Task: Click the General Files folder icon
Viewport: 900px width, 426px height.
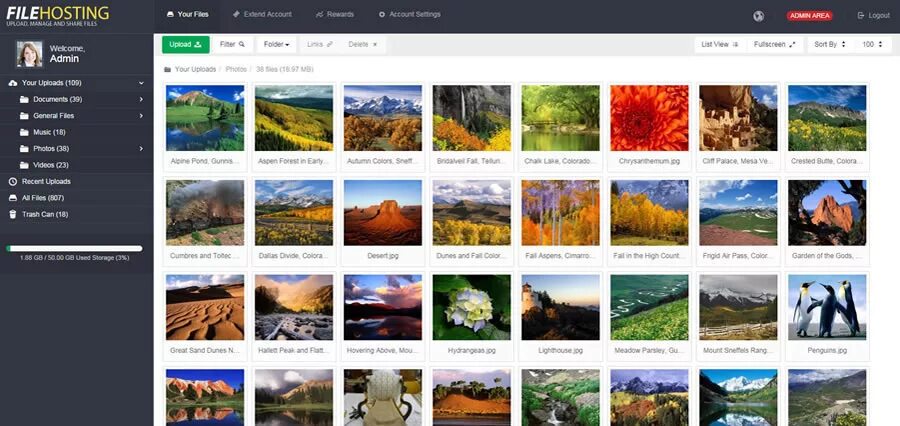Action: pos(24,116)
